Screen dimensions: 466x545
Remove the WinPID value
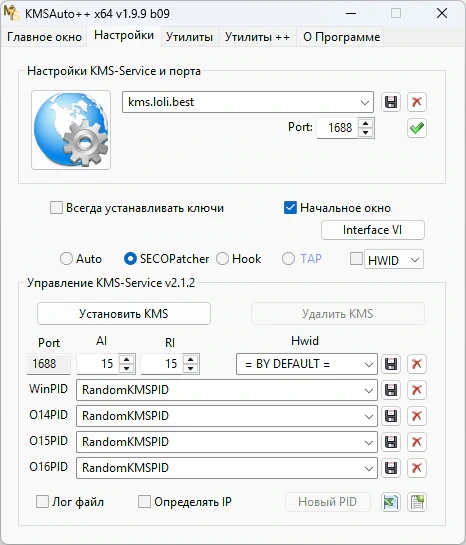417,390
